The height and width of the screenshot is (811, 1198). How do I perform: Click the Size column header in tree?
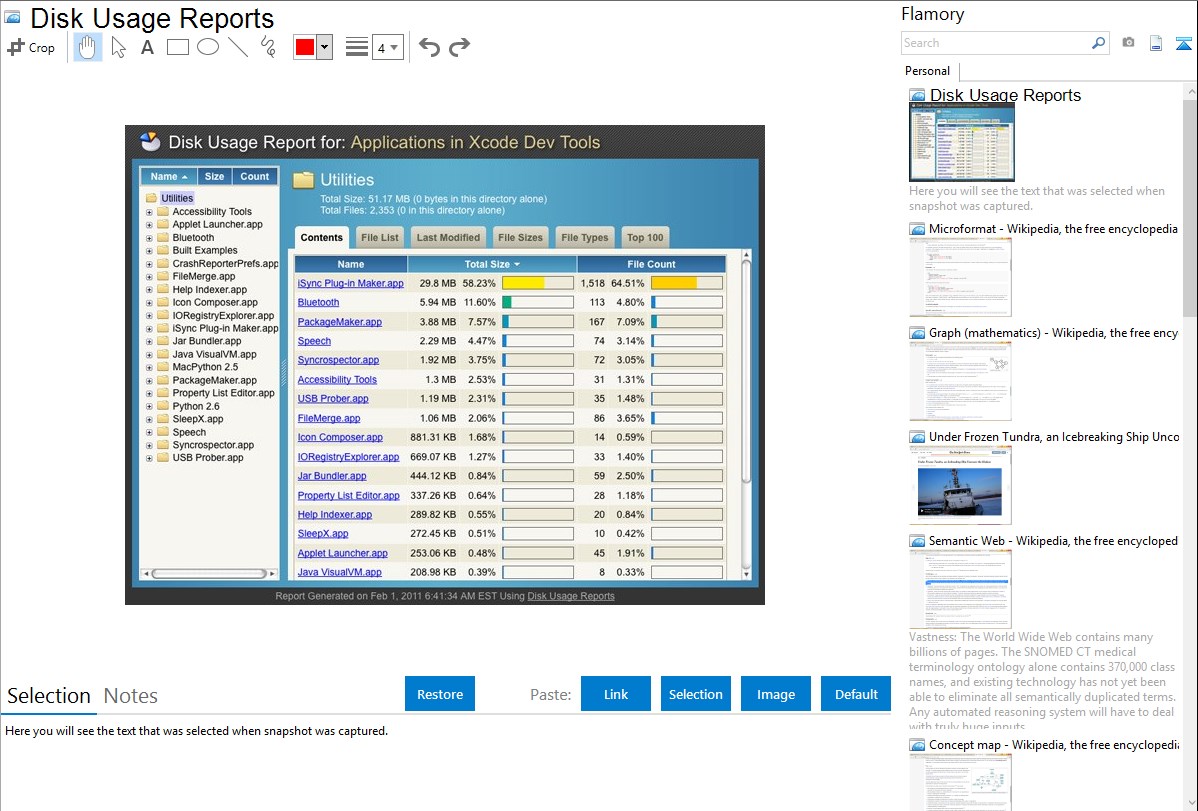tap(215, 177)
